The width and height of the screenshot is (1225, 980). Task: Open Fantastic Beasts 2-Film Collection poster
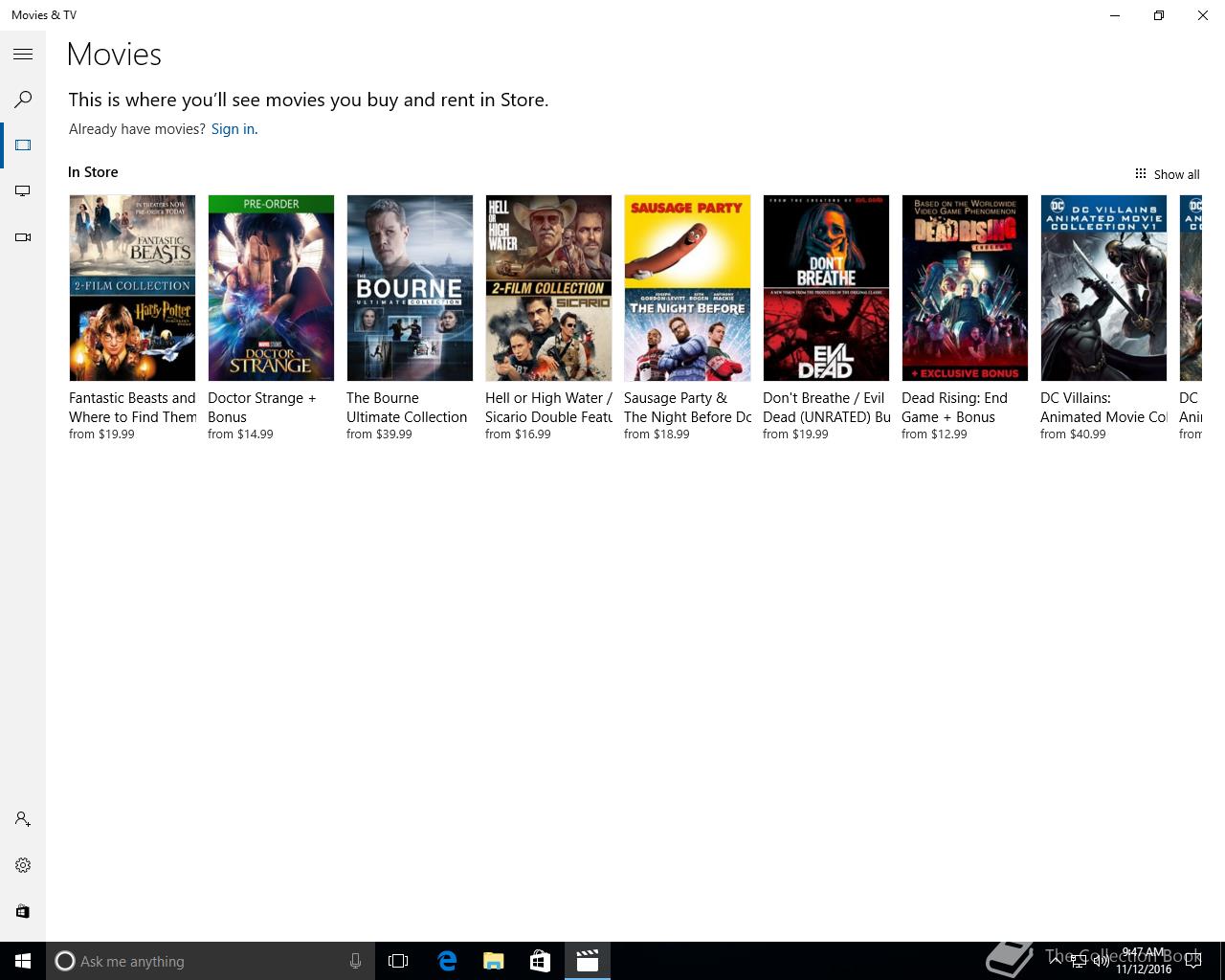(x=132, y=288)
